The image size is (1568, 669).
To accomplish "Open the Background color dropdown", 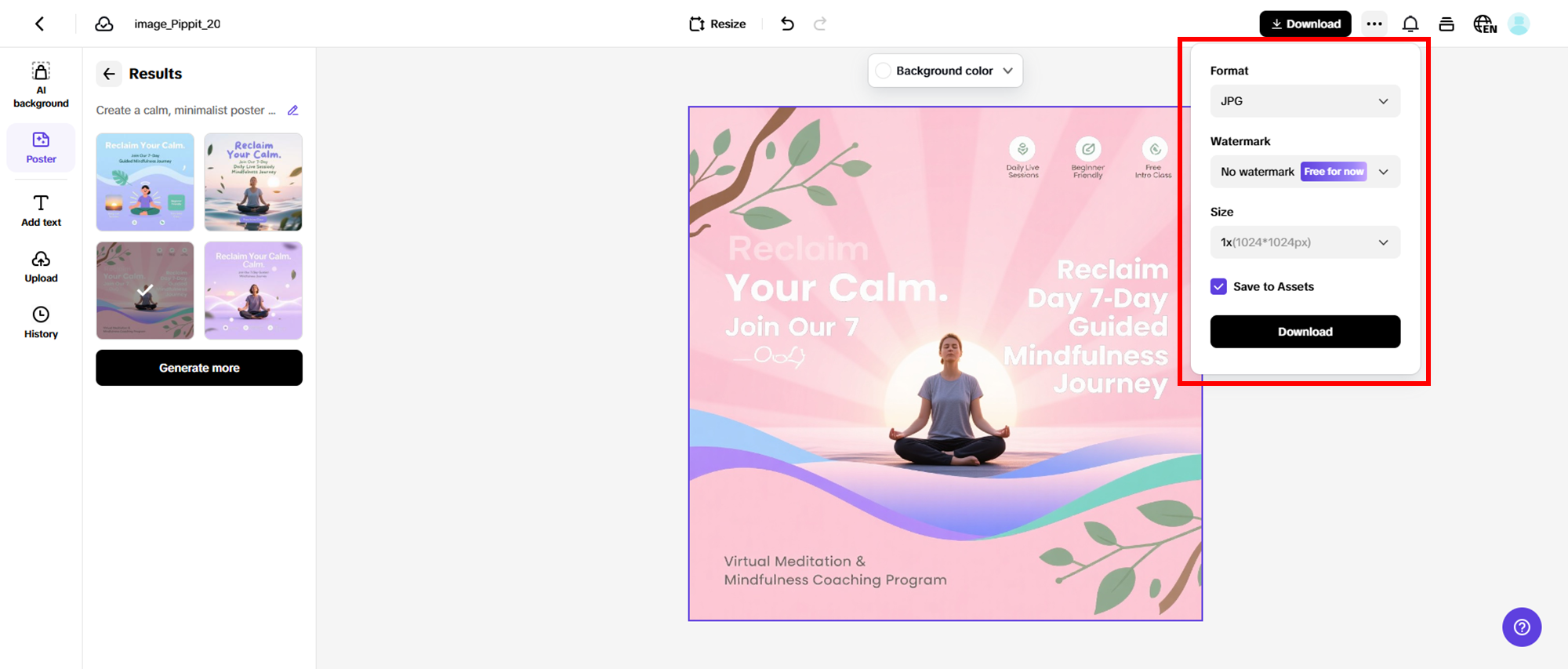I will point(945,71).
